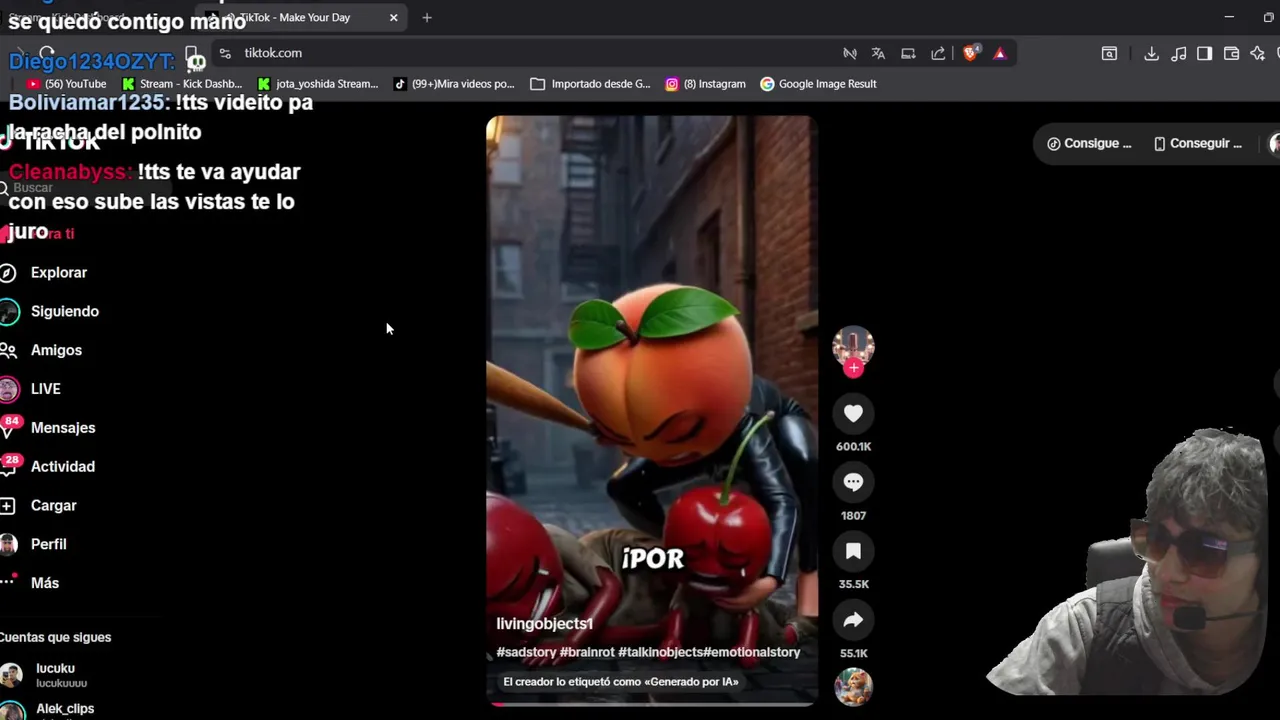1280x720 pixels.
Task: Open account avatar at top right
Action: point(1274,144)
